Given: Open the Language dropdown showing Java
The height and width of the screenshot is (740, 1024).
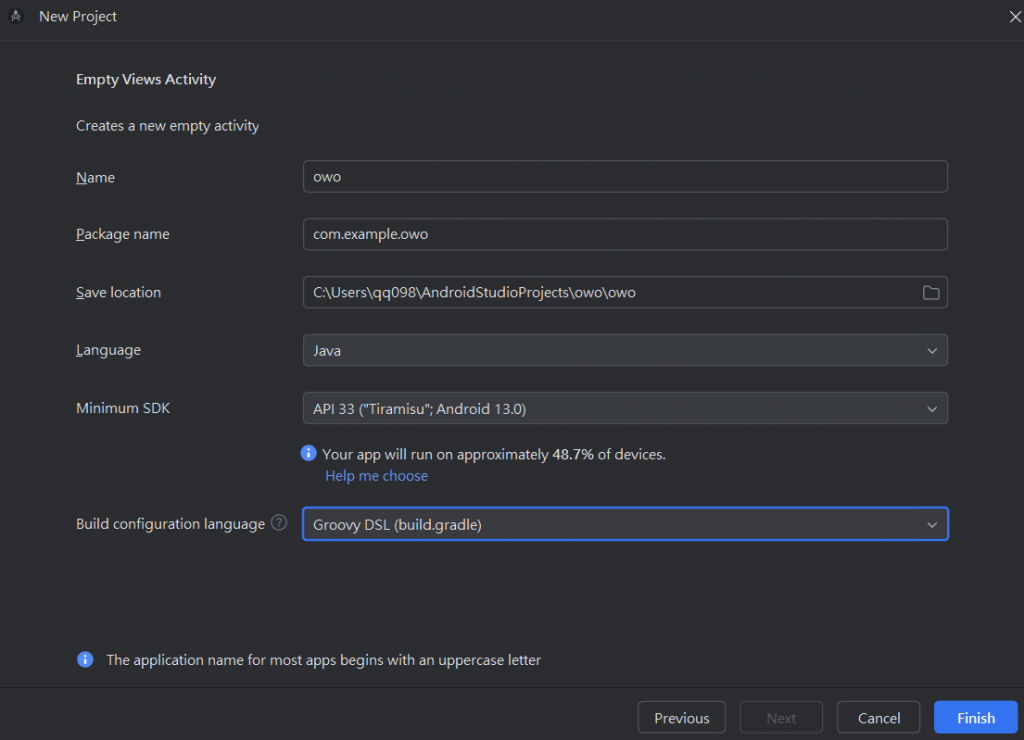Looking at the screenshot, I should (625, 351).
